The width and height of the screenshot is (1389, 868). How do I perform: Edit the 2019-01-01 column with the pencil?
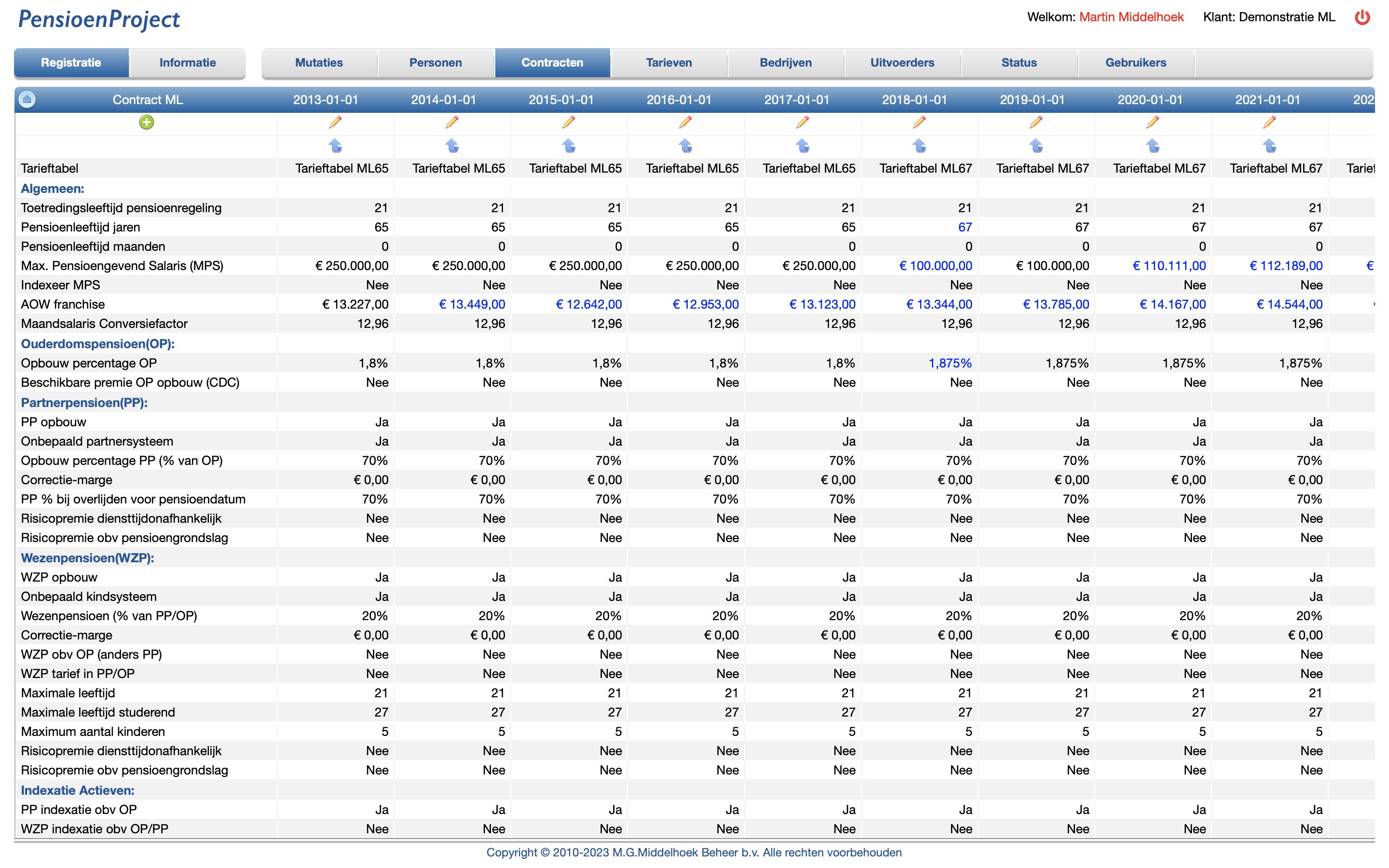point(1036,122)
